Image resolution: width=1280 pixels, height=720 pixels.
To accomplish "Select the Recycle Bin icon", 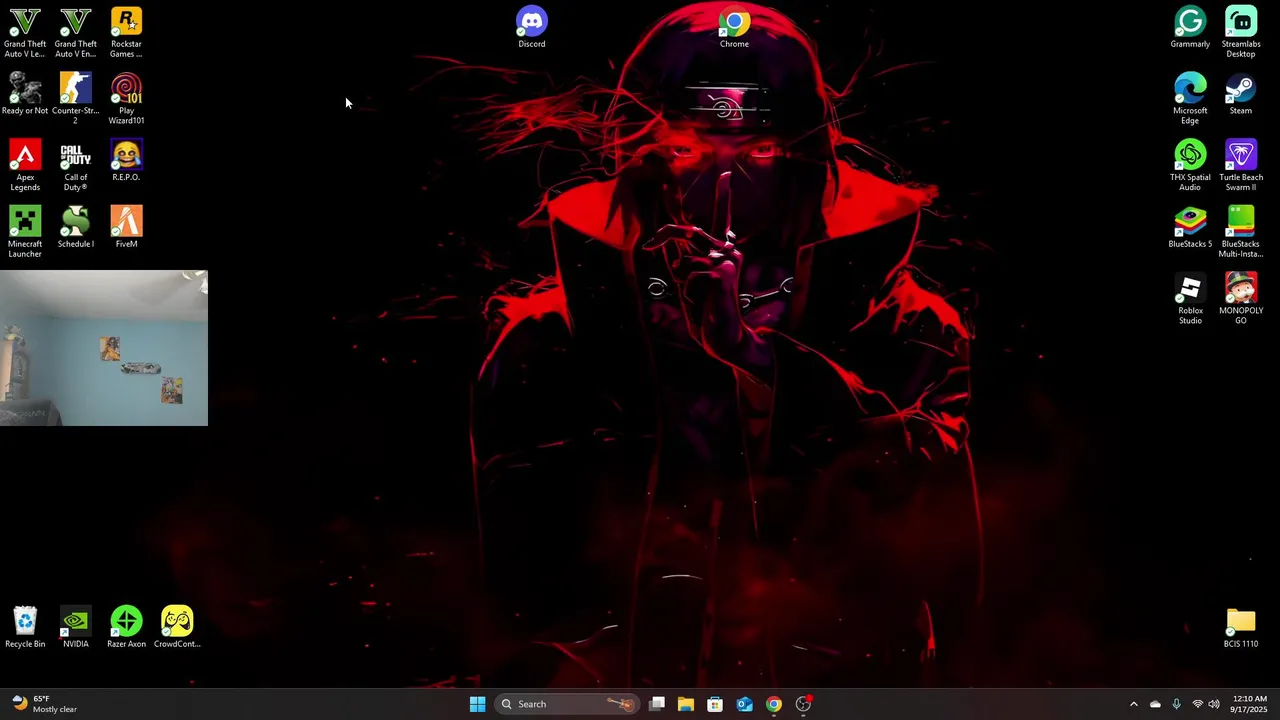I will 25,628.
